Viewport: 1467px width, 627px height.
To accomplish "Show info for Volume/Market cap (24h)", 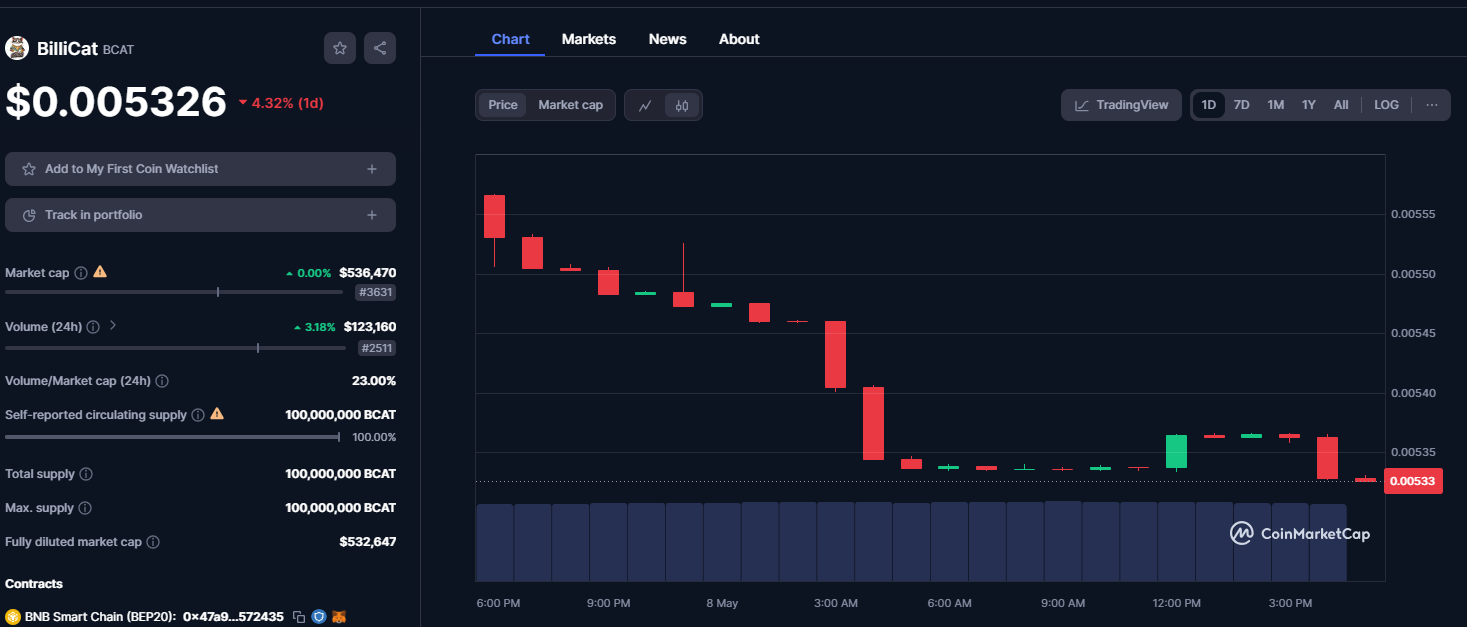I will tap(162, 381).
